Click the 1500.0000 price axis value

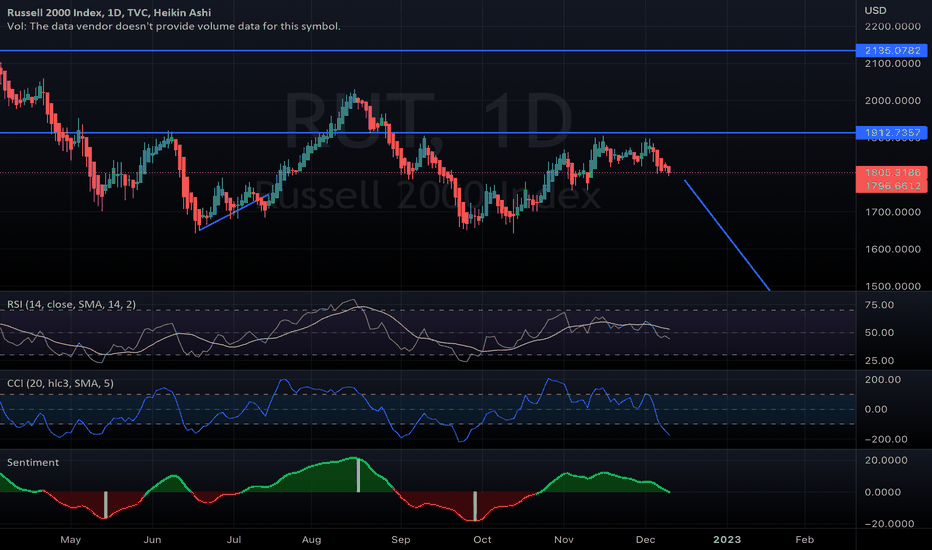pyautogui.click(x=893, y=286)
